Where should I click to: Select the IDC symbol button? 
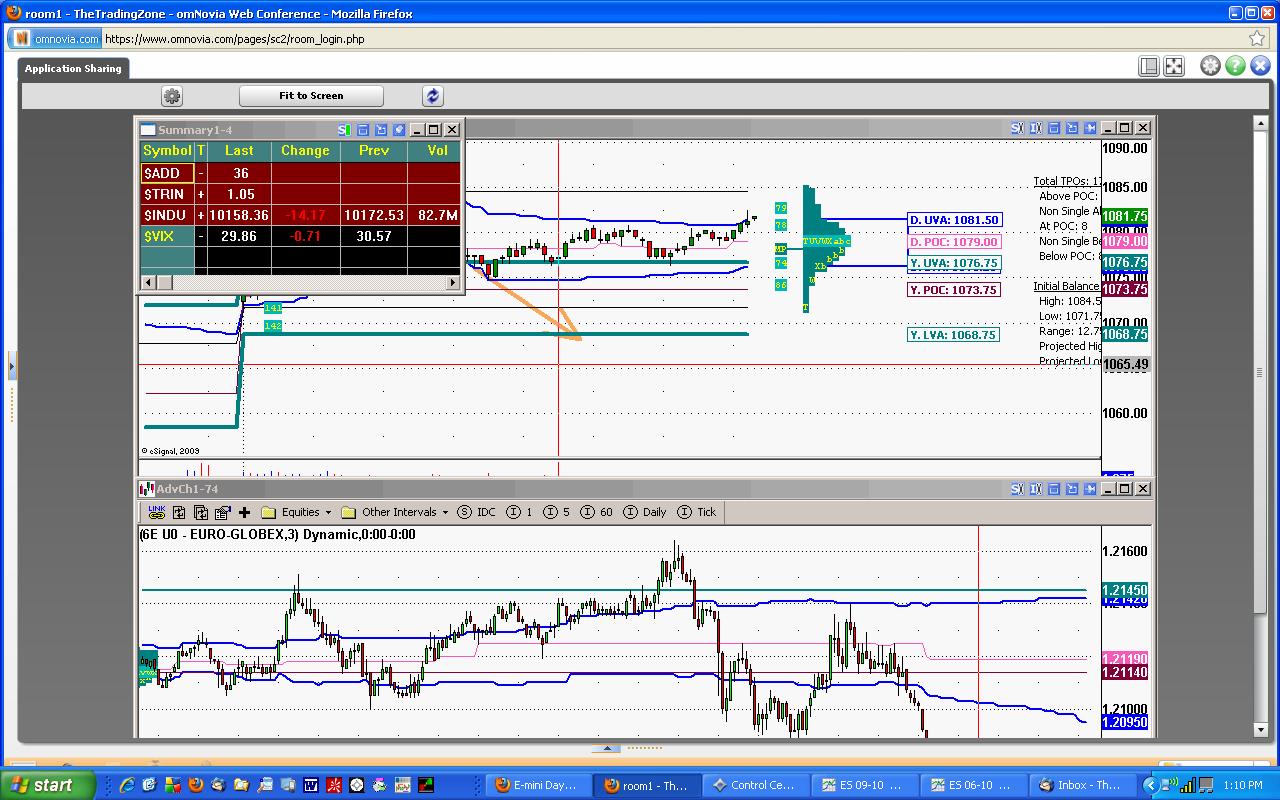[477, 512]
